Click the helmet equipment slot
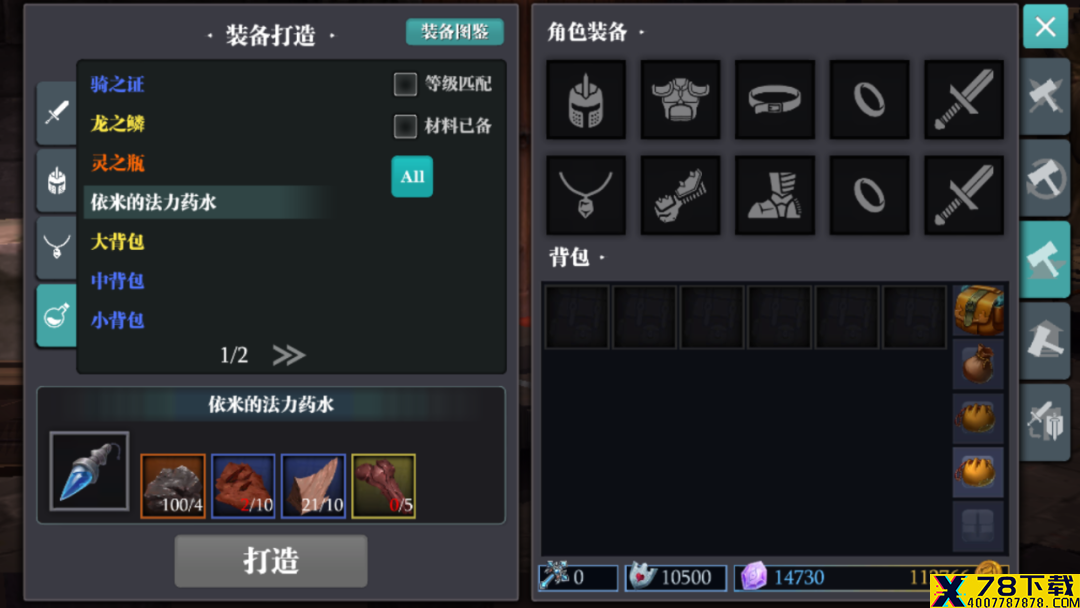Screen dimensions: 1080x608 coord(586,100)
